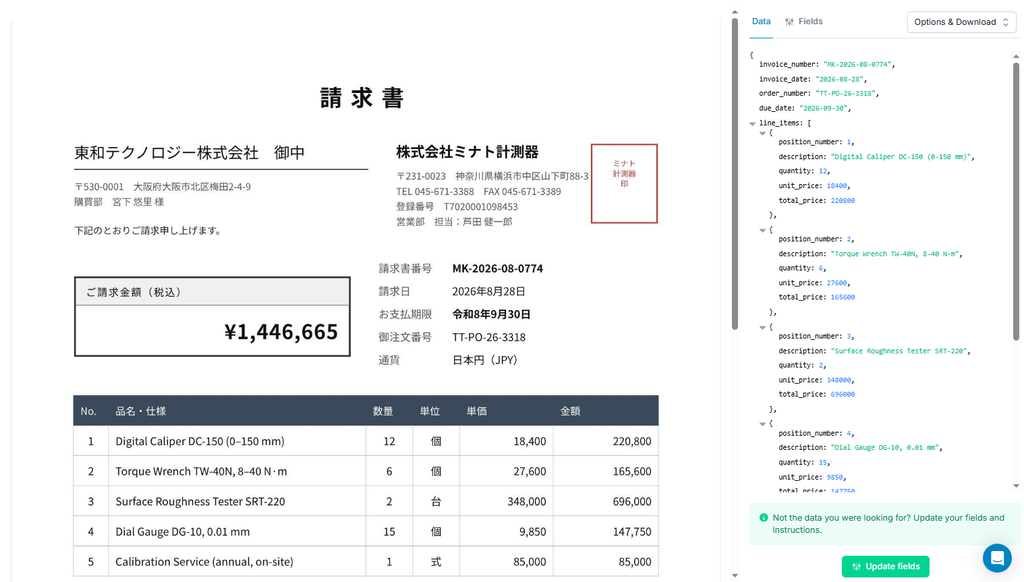The width and height of the screenshot is (1024, 582).
Task: Click the JSON panel scroll up arrow
Action: pos(1016,57)
